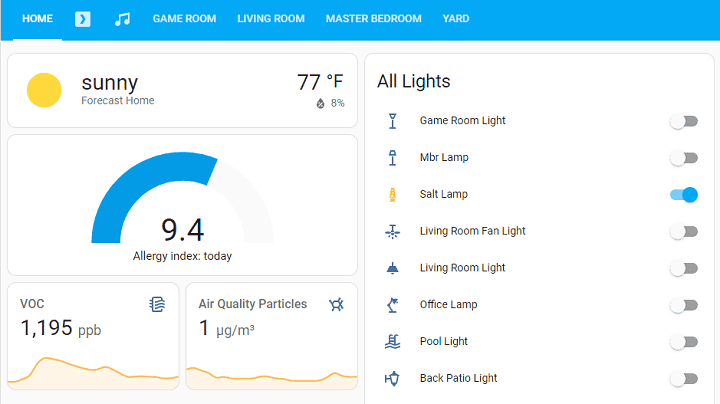Viewport: 720px width, 404px height.
Task: Click the 'Air Quality Particles' card title
Action: 253,304
